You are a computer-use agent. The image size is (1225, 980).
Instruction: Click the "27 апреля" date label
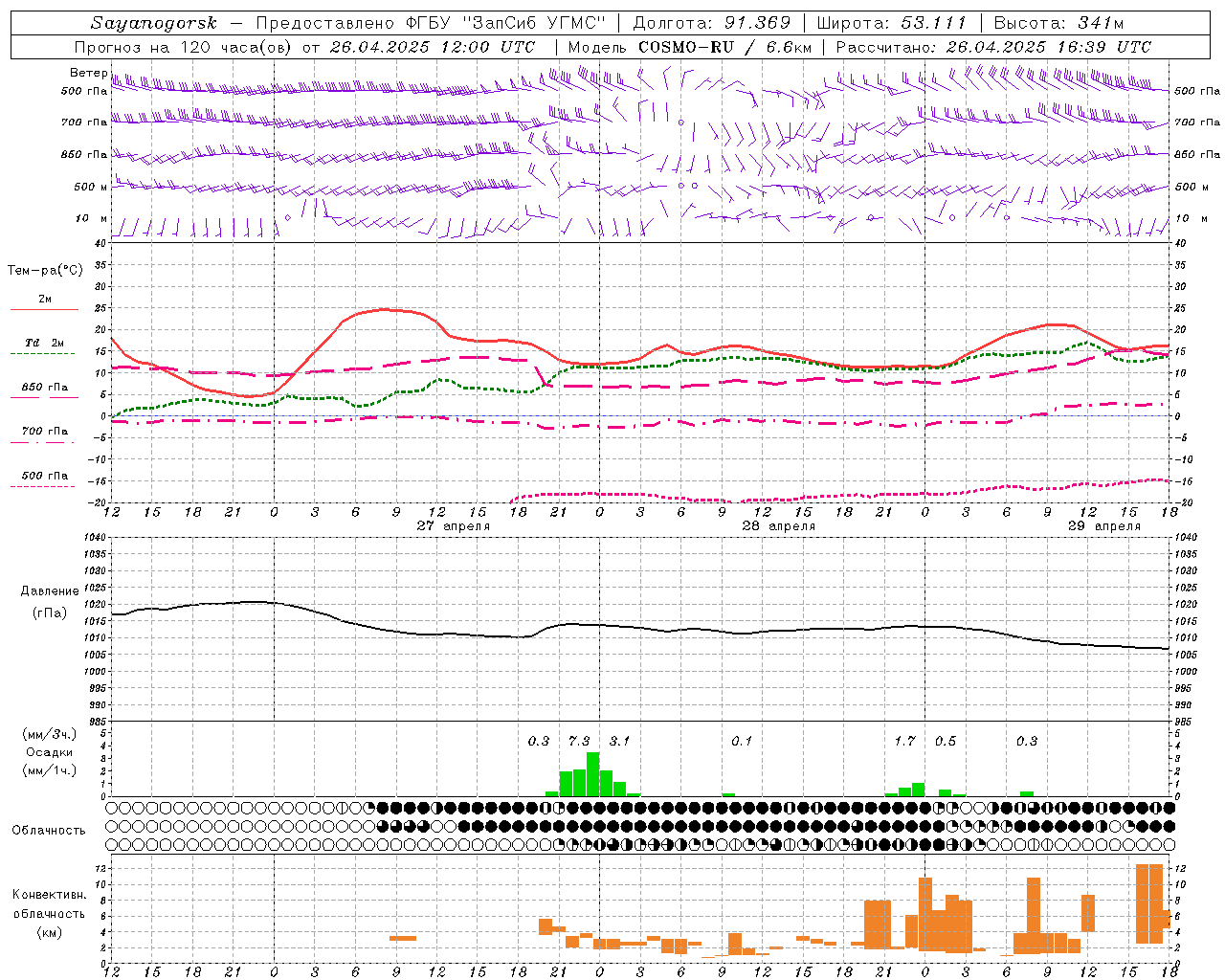pyautogui.click(x=454, y=525)
